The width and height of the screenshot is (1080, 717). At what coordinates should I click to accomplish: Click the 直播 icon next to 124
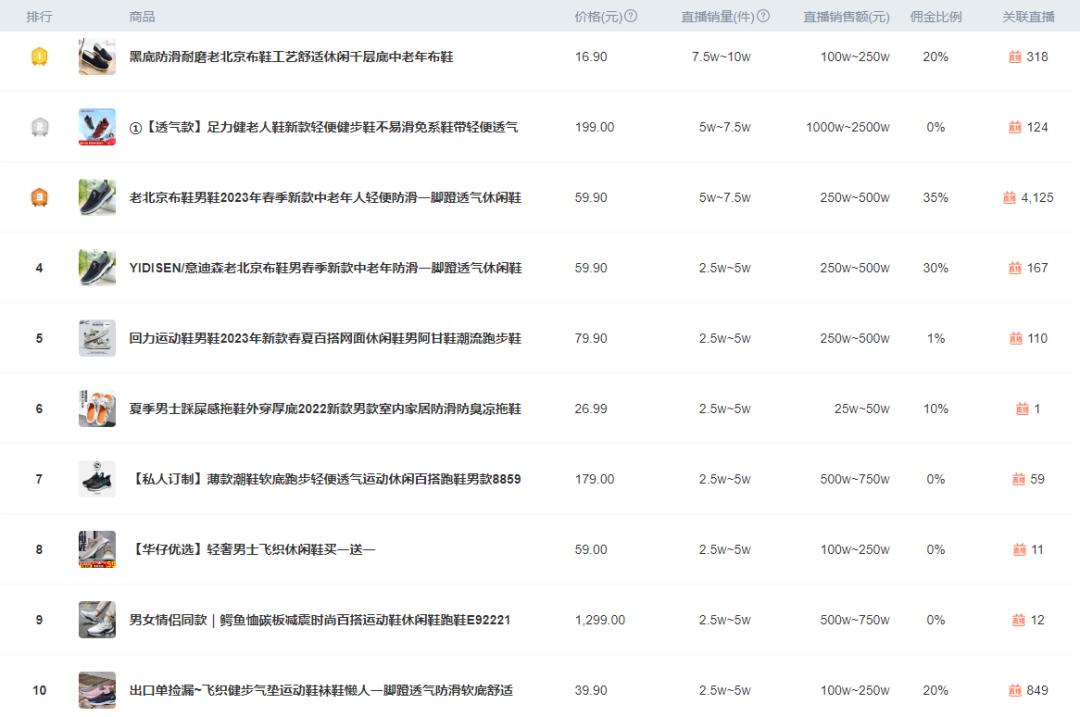[x=1014, y=127]
